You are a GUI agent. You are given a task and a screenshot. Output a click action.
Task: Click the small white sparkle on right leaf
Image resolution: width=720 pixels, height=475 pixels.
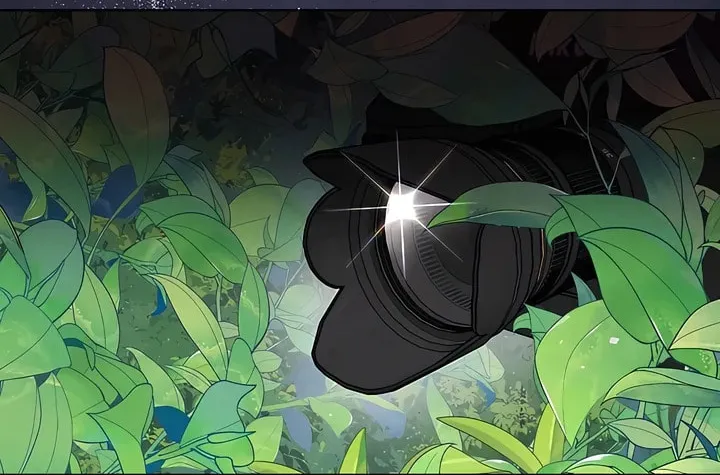(614, 340)
